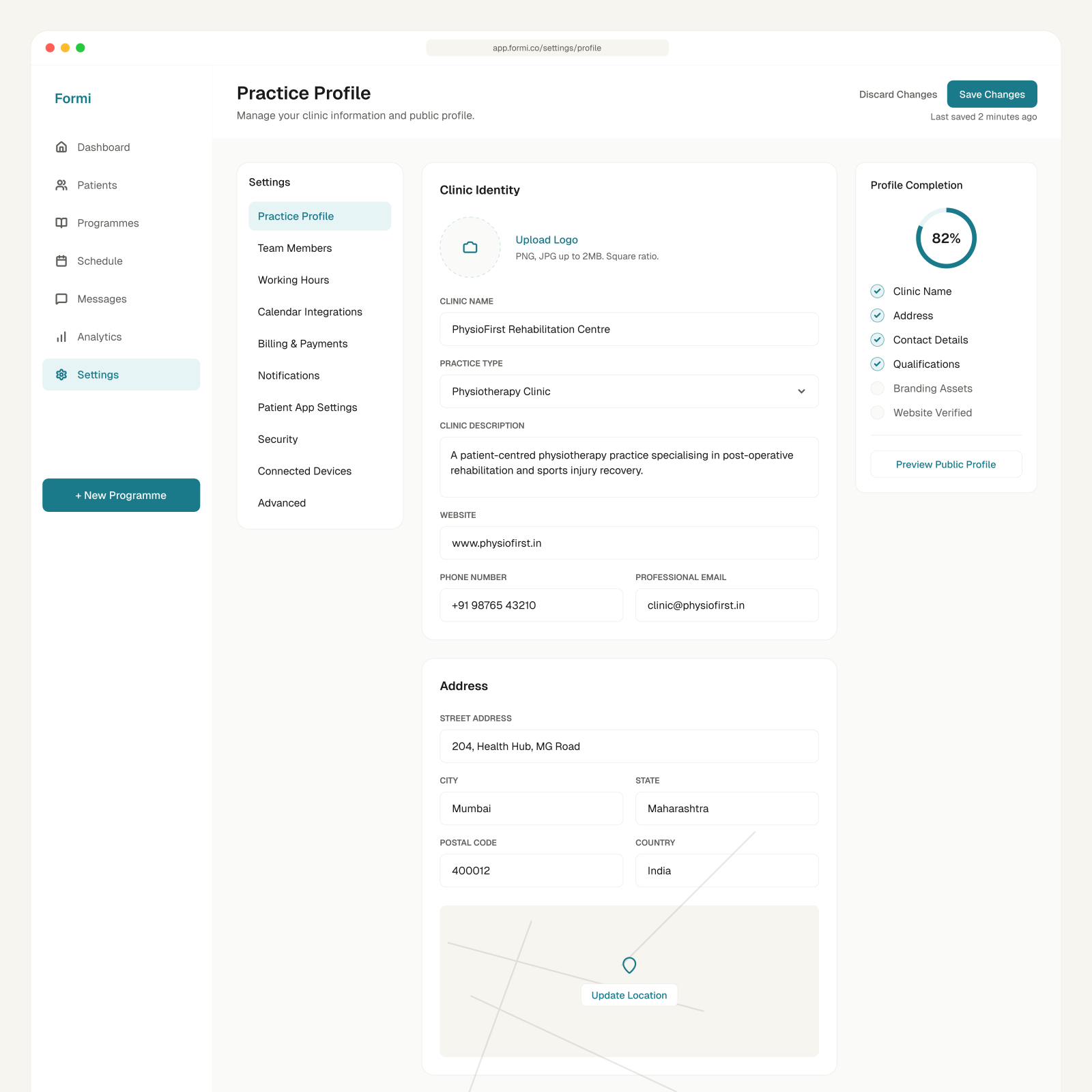Click Preview Public Profile button
This screenshot has height=1092, width=1092.
tap(946, 464)
